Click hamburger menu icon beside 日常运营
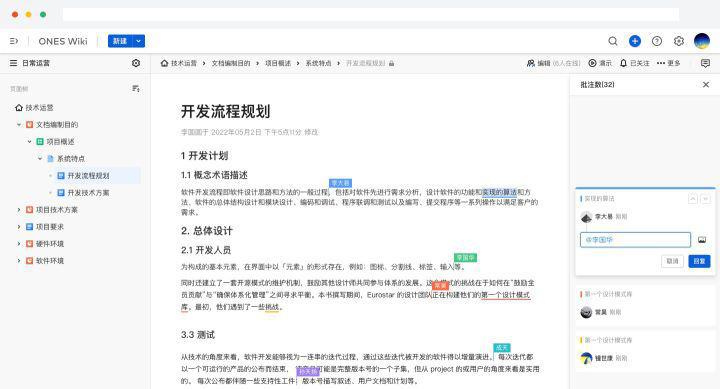The image size is (720, 389). (x=13, y=63)
